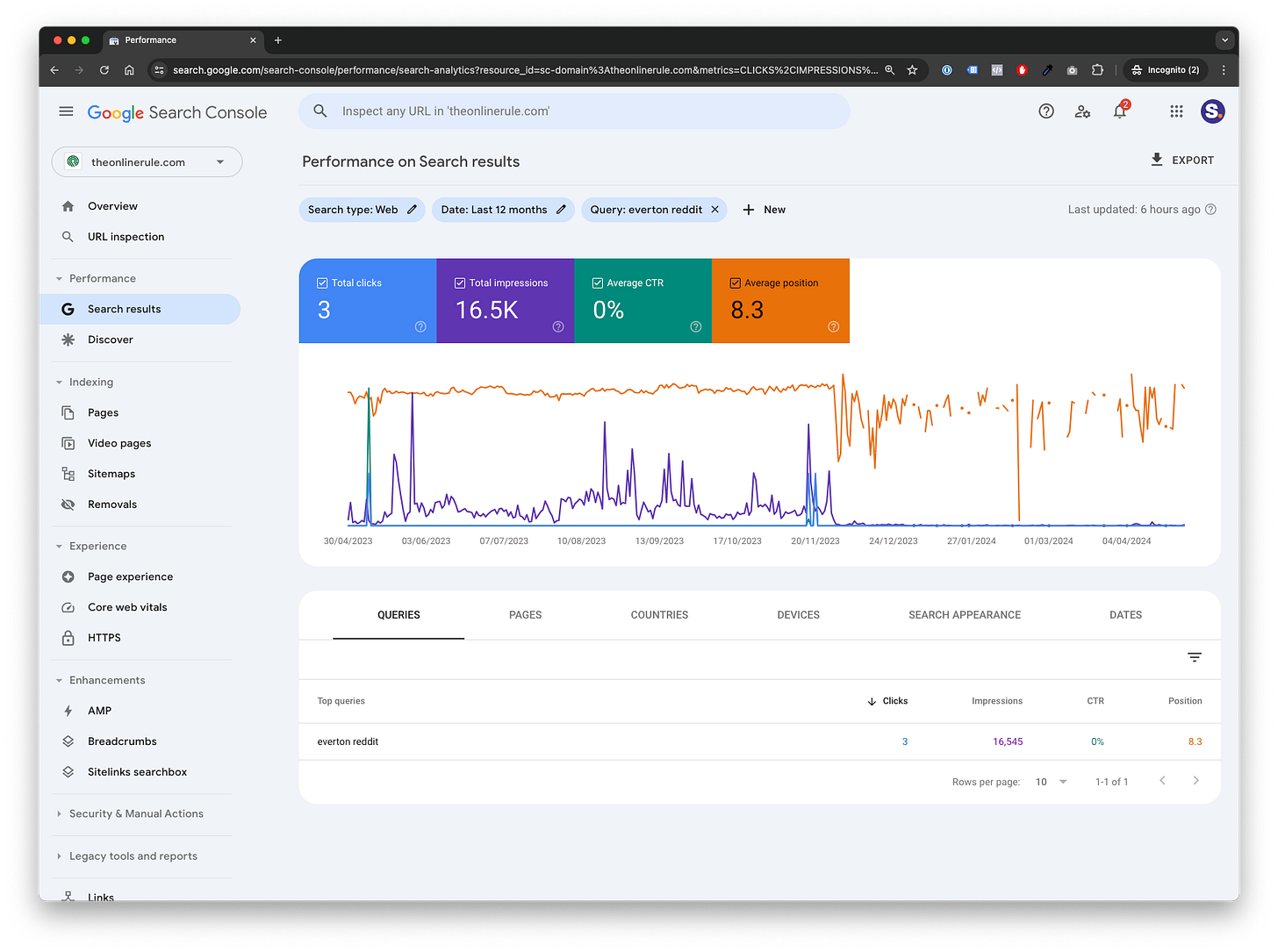Open Chrome three-dot menu
This screenshot has height=952, width=1278.
1224,70
